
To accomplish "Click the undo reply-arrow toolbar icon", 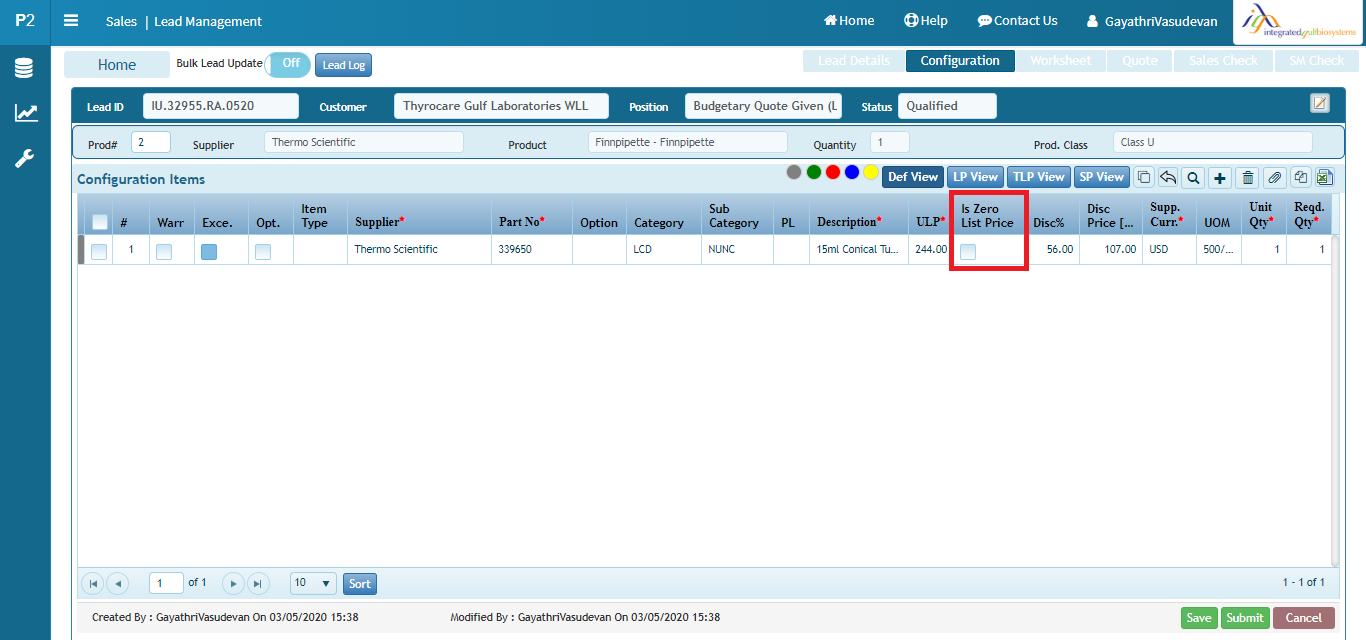I will click(x=1168, y=177).
